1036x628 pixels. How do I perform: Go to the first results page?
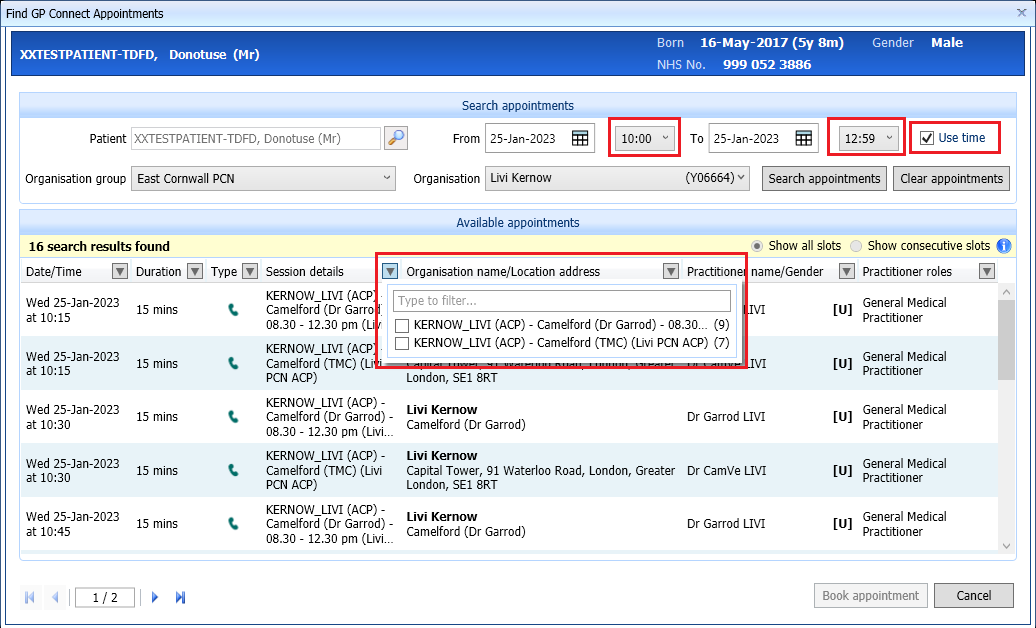30,598
